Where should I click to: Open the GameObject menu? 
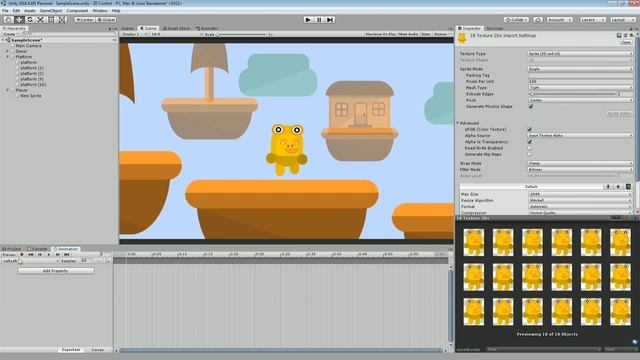[51, 11]
